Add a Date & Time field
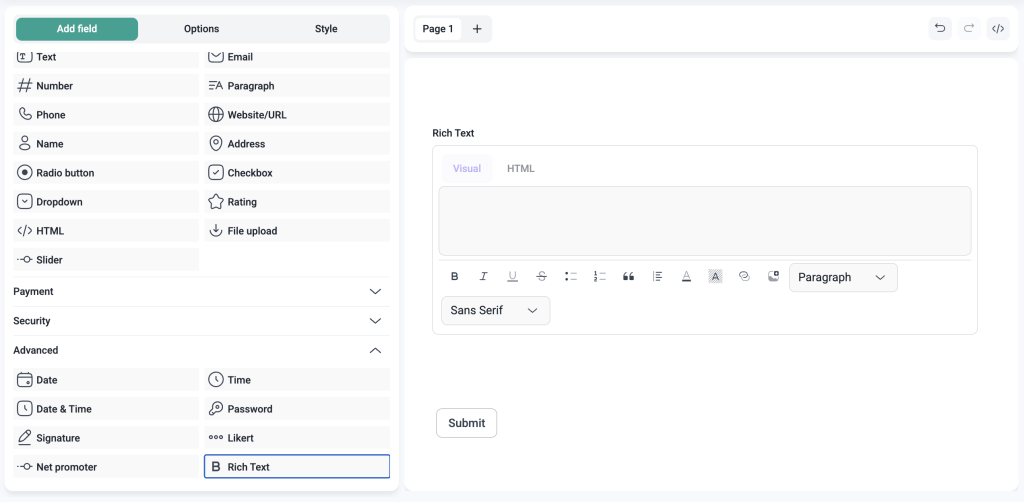Image resolution: width=1024 pixels, height=502 pixels. point(106,409)
